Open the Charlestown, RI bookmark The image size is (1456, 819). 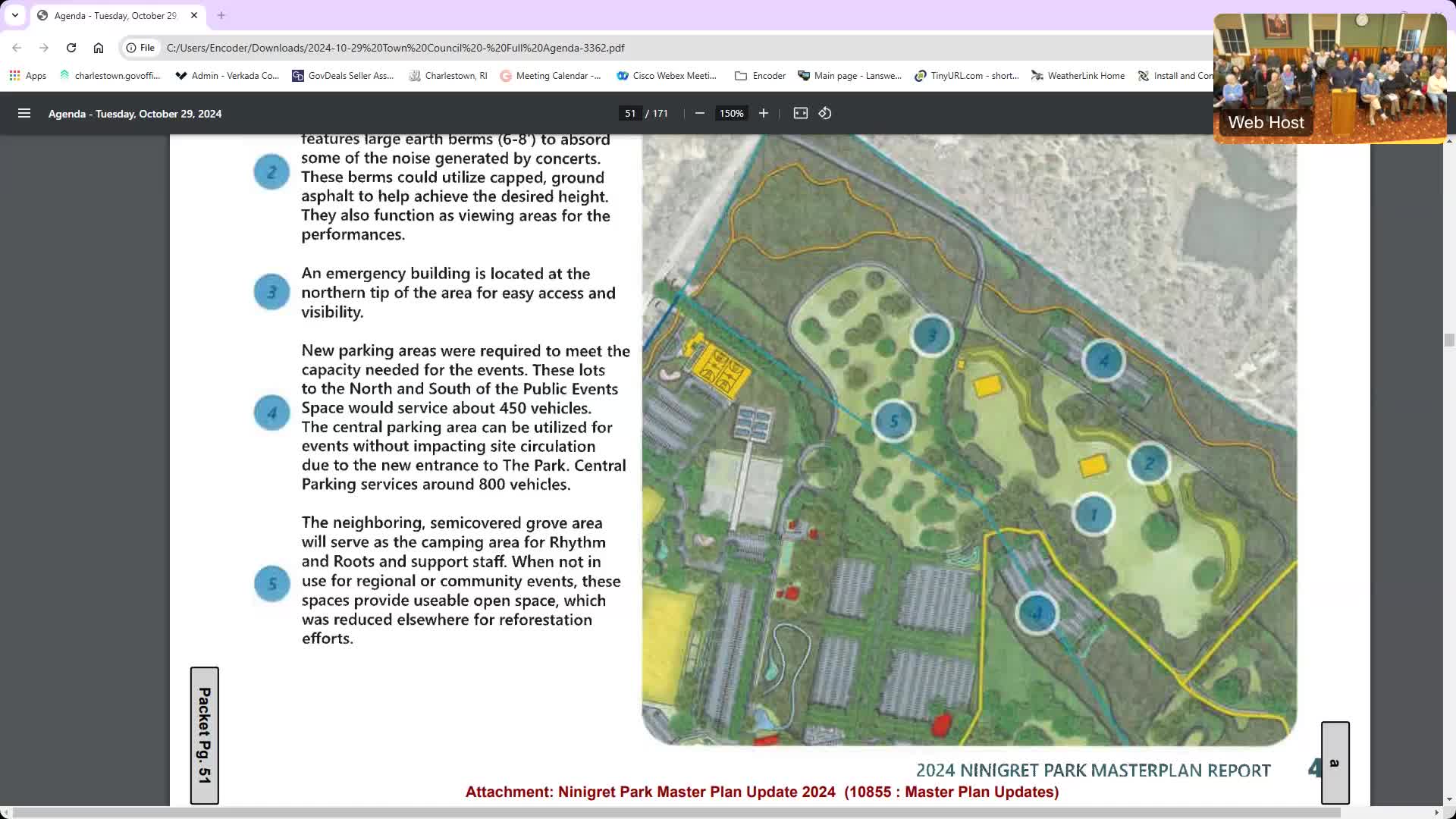click(x=448, y=76)
